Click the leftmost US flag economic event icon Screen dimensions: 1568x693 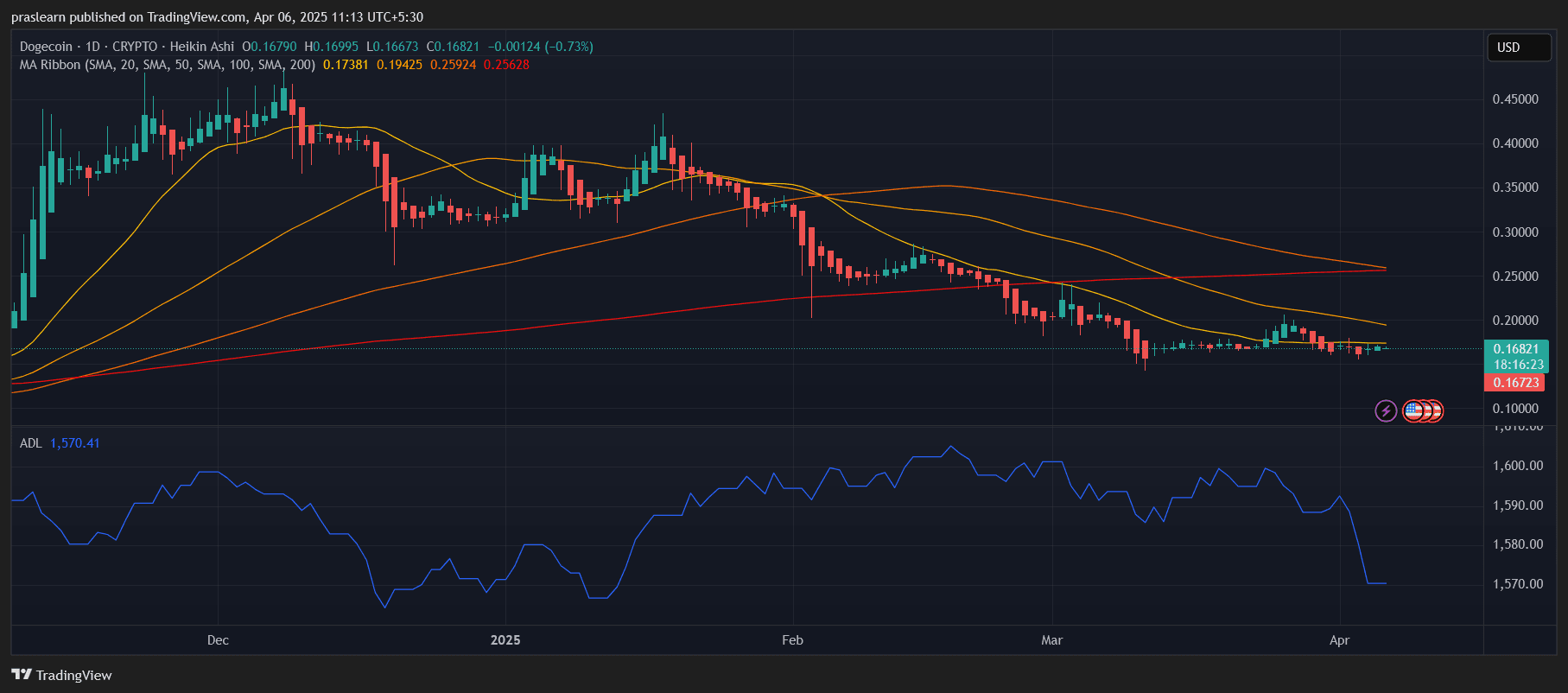coord(1412,410)
